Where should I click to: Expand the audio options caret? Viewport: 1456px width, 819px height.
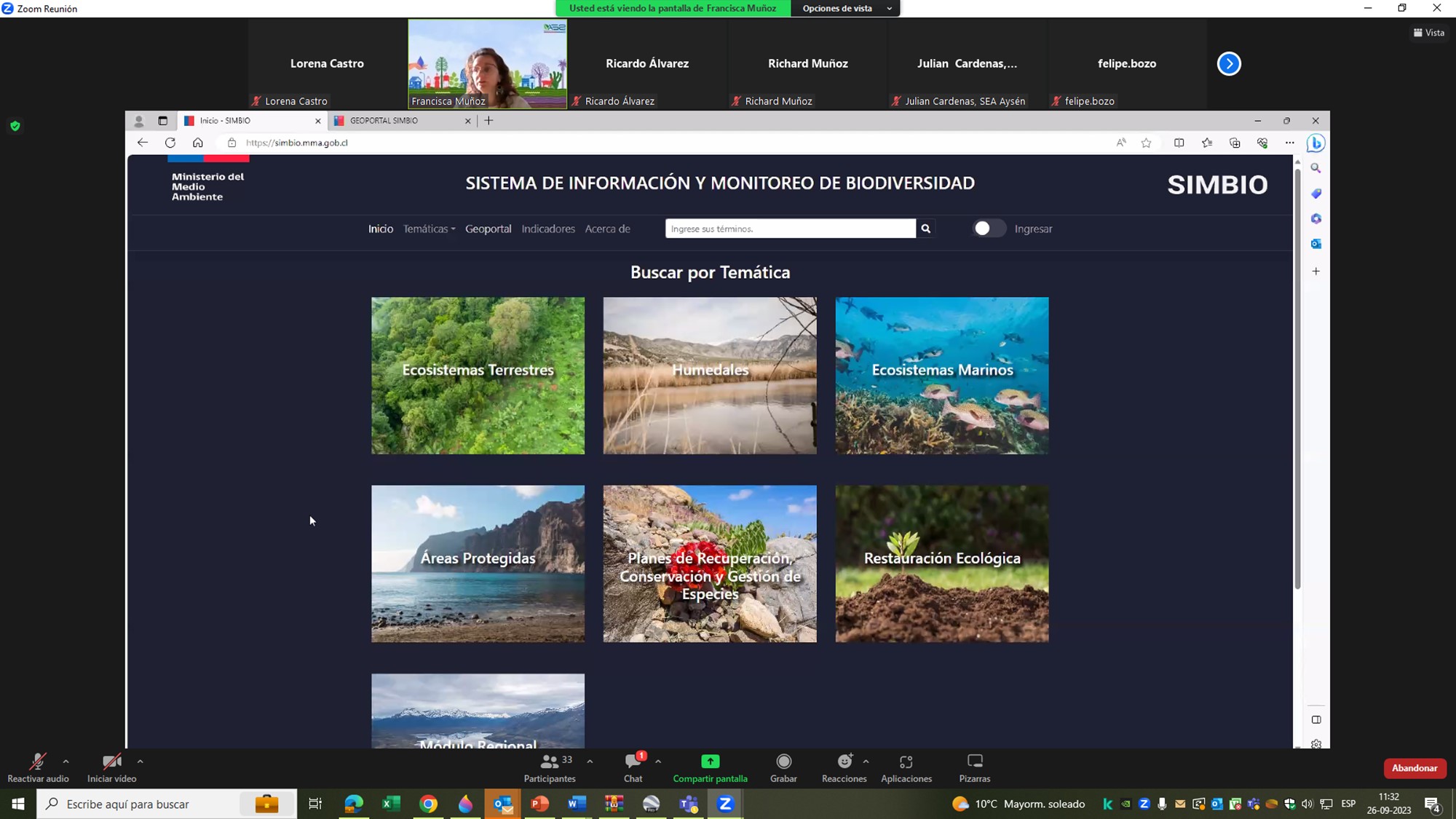66,761
